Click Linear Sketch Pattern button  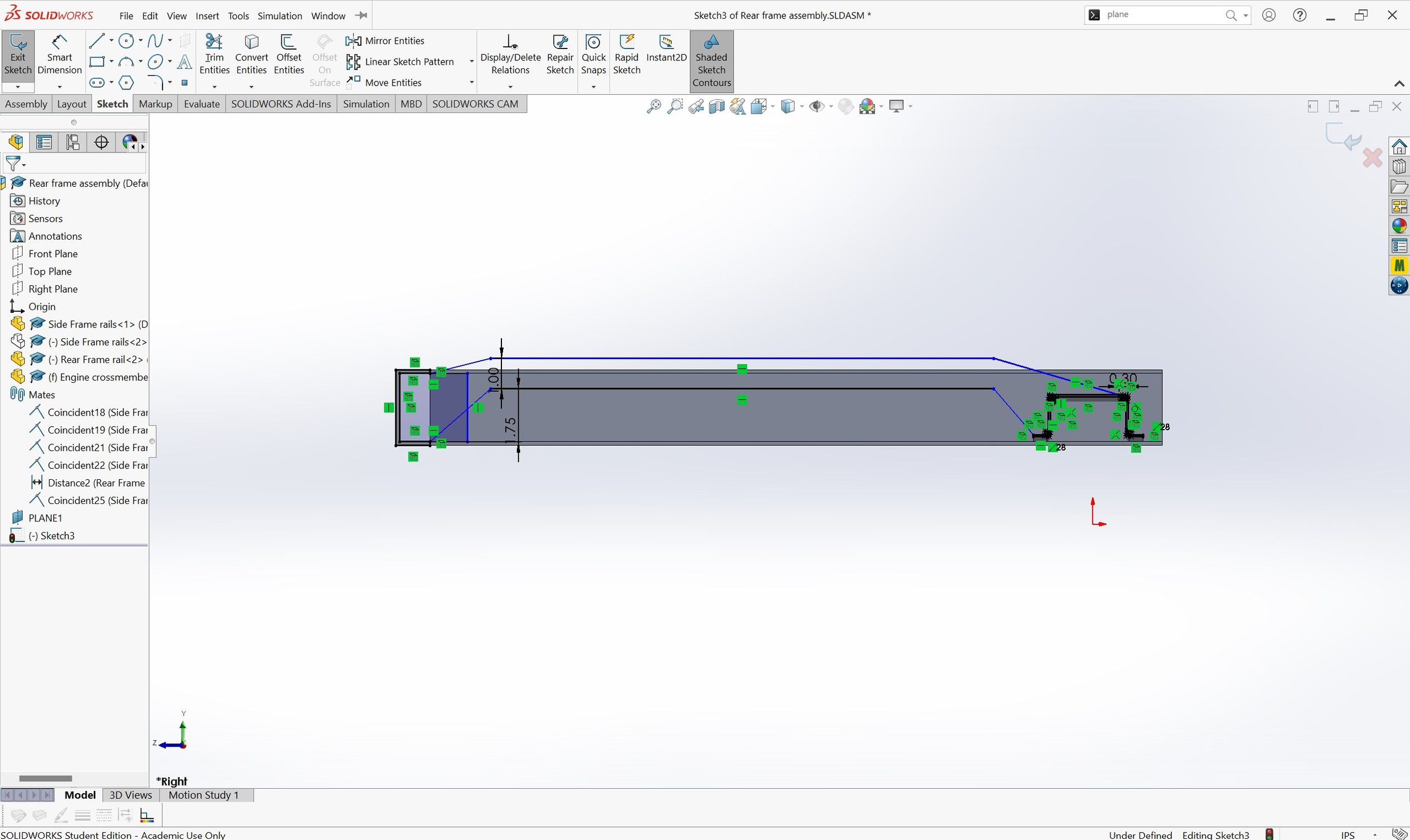click(400, 61)
